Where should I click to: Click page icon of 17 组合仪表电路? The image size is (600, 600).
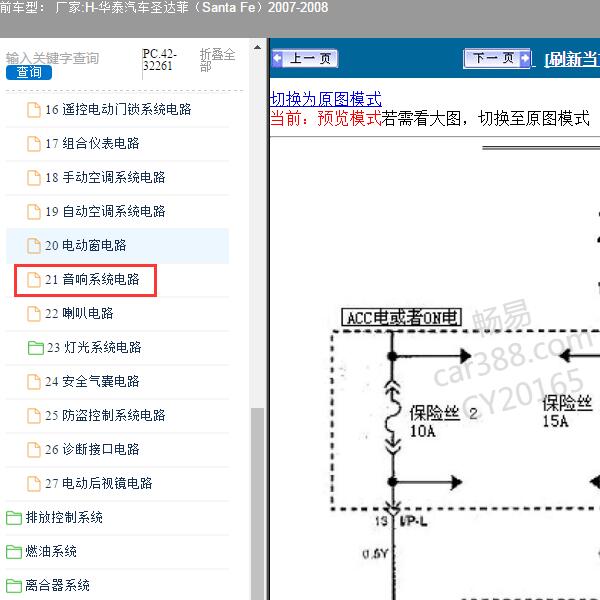point(34,144)
